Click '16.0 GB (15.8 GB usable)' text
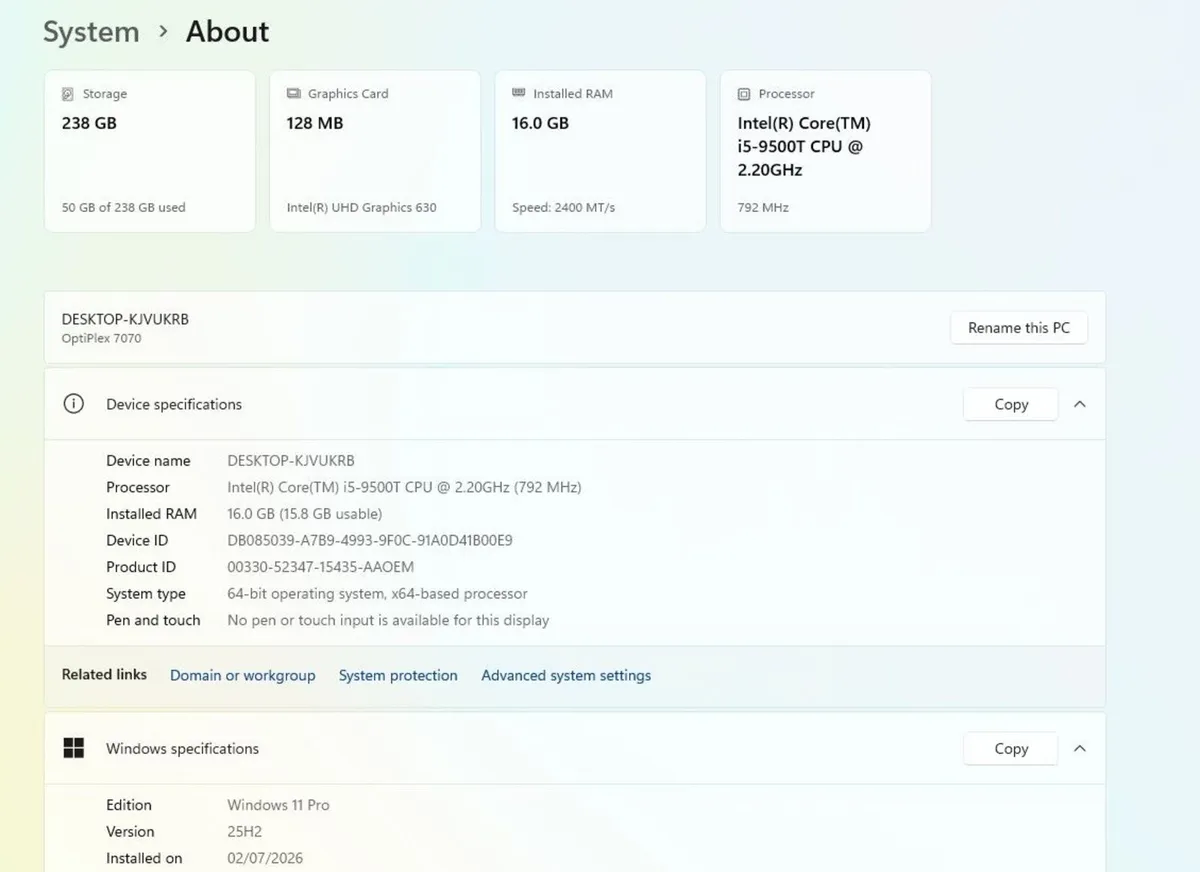This screenshot has width=1200, height=872. [x=305, y=514]
